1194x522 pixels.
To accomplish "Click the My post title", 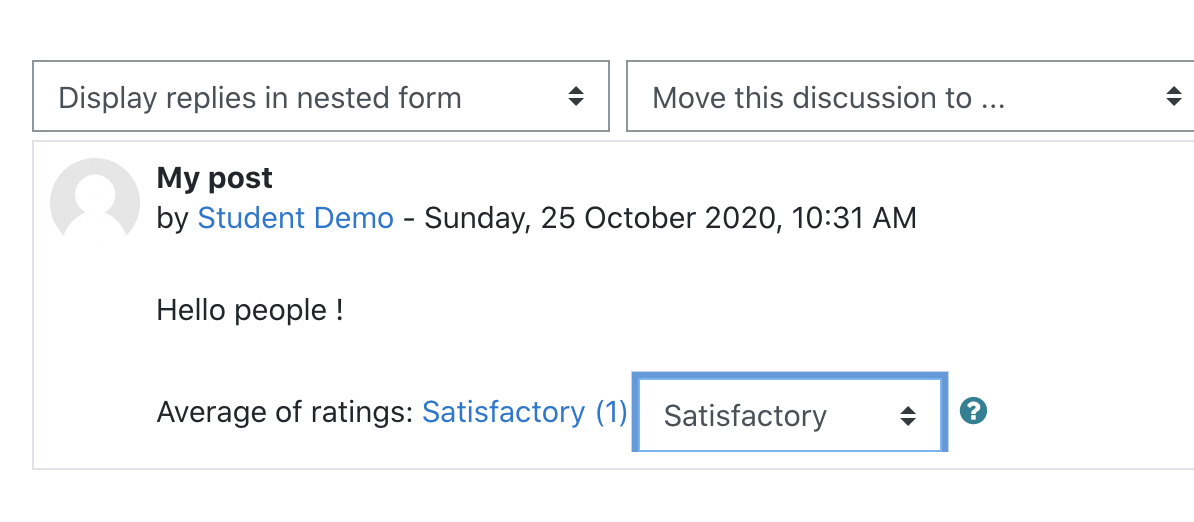I will coord(214,178).
